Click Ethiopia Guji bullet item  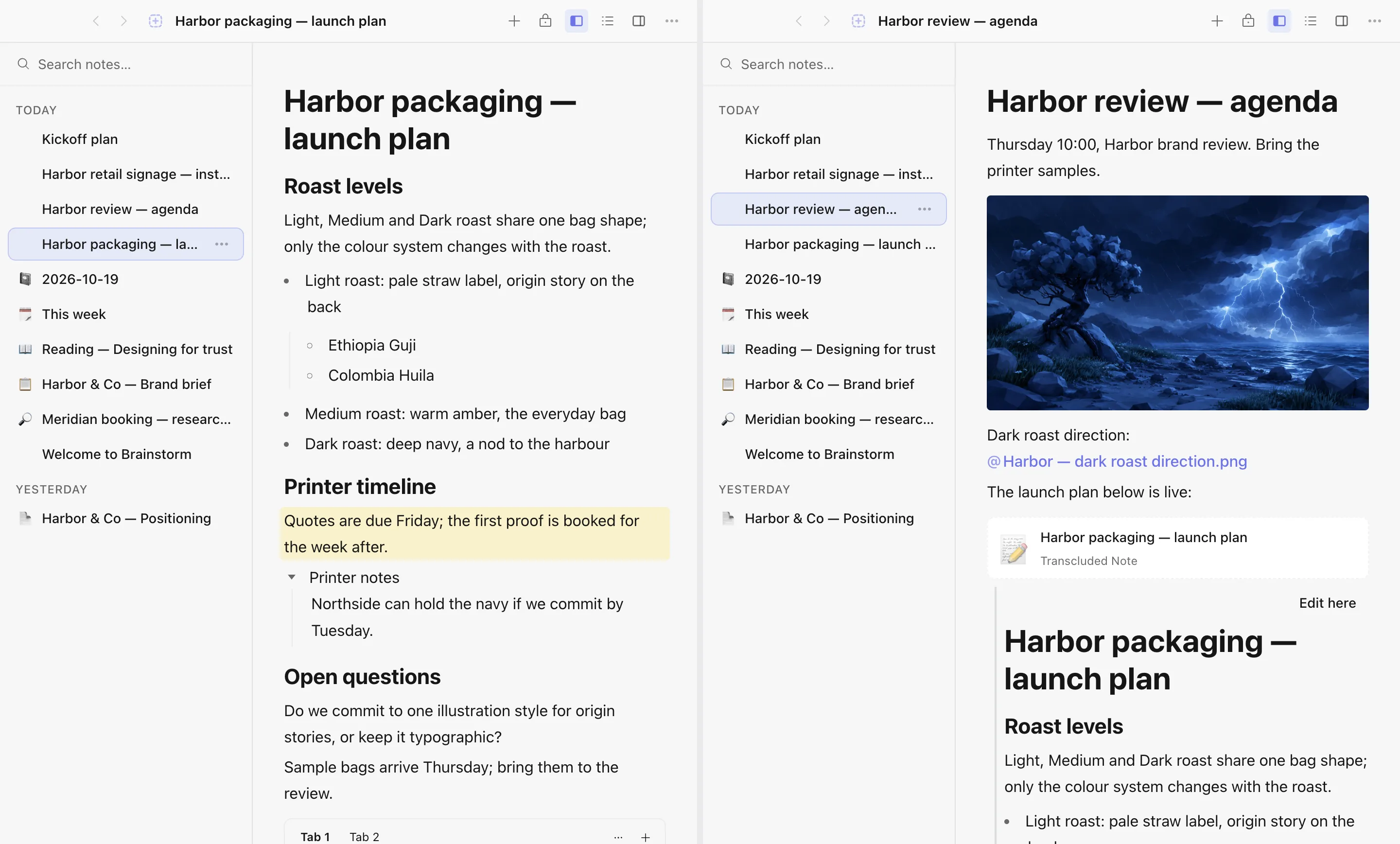pos(371,345)
